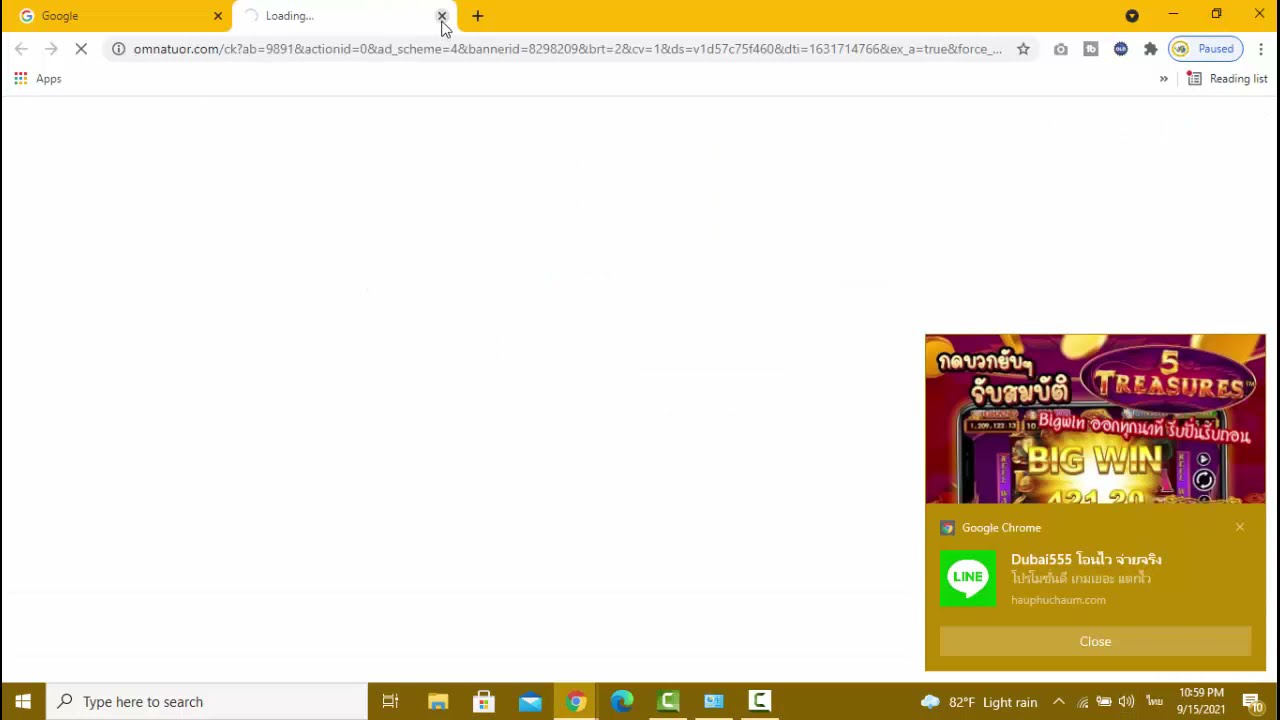
Task: Expand hidden bookmarks chevron
Action: (x=1163, y=79)
